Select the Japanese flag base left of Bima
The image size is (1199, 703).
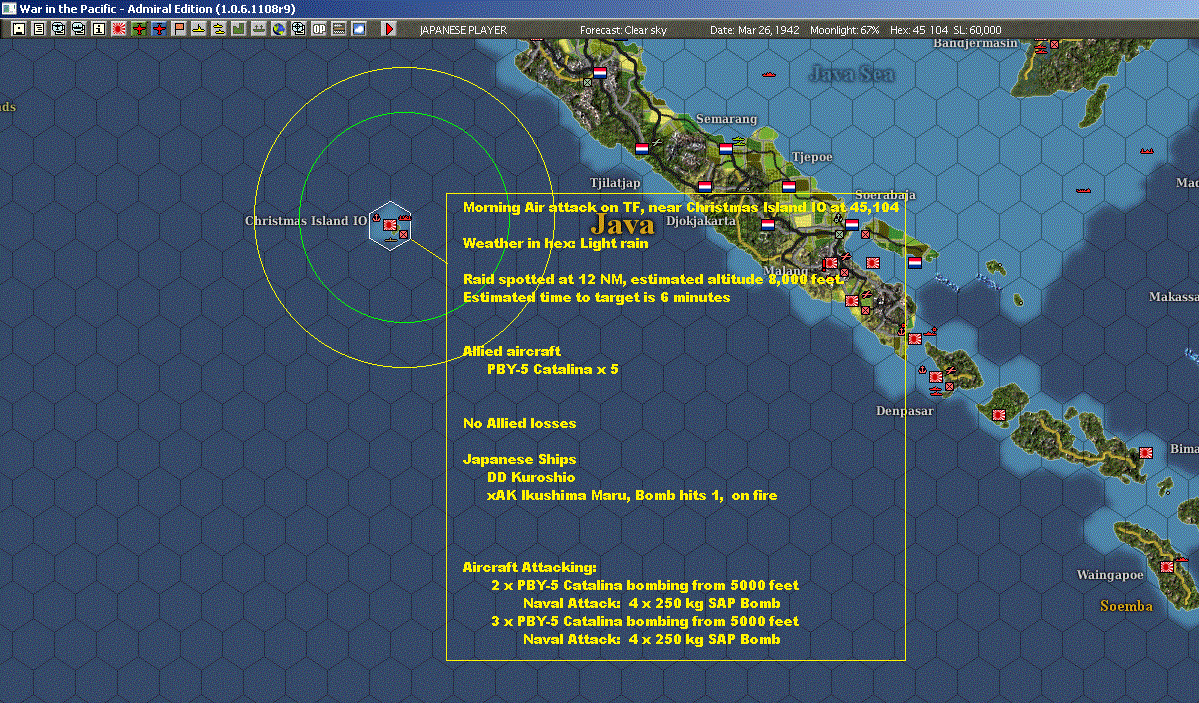(x=1145, y=453)
